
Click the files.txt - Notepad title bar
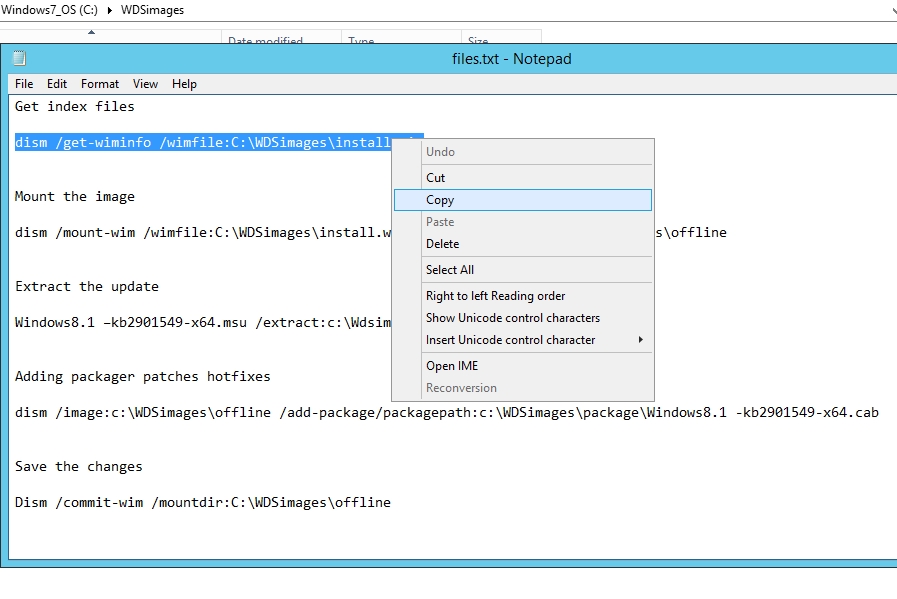pyautogui.click(x=511, y=59)
